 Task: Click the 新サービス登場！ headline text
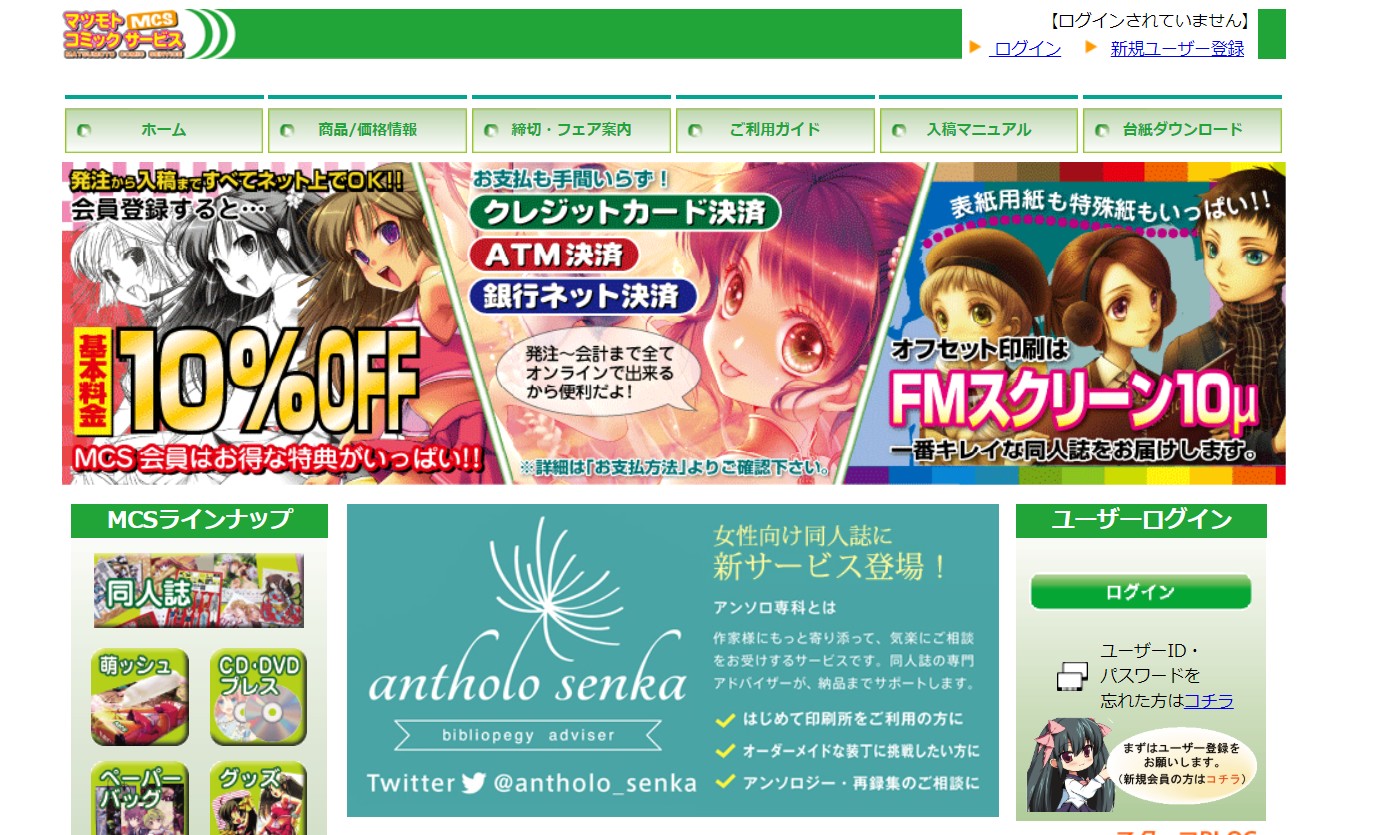tap(831, 566)
